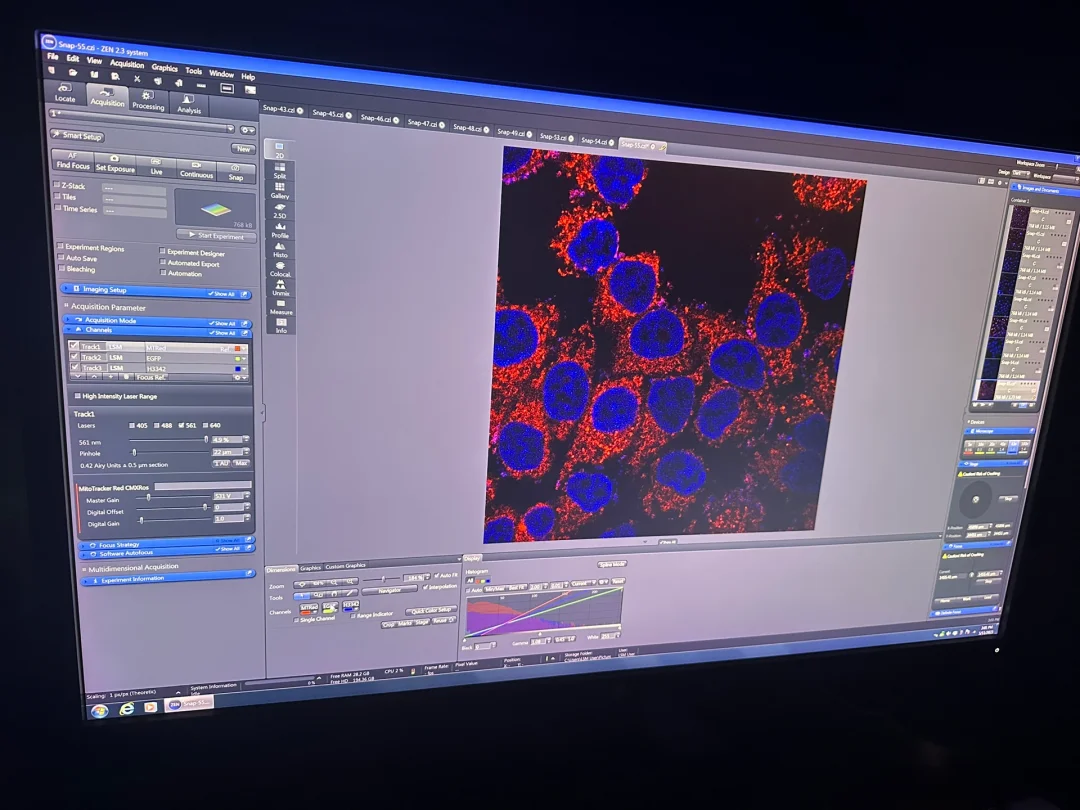Collapse the Channels section
Viewport: 1080px width, 810px height.
click(x=69, y=329)
